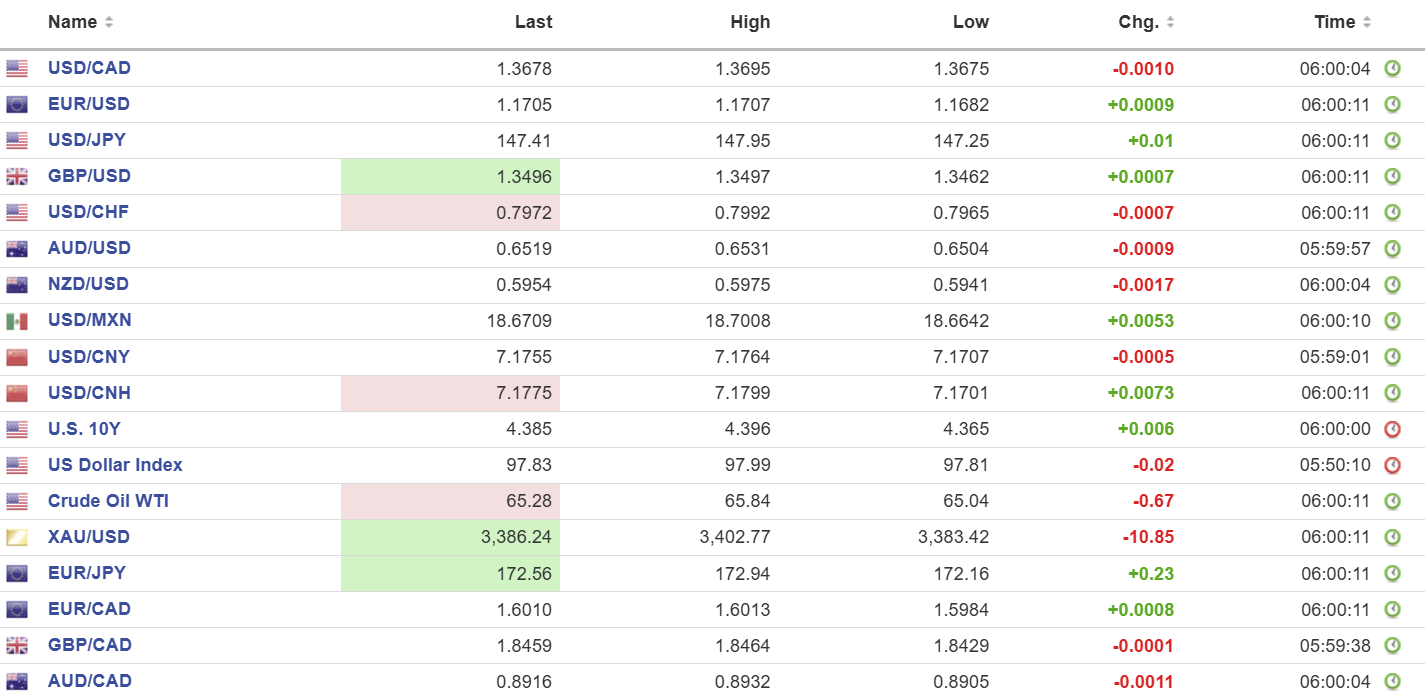Screen dimensions: 1425x694
Task: Open the EUR/USD pair link
Action: pos(89,104)
